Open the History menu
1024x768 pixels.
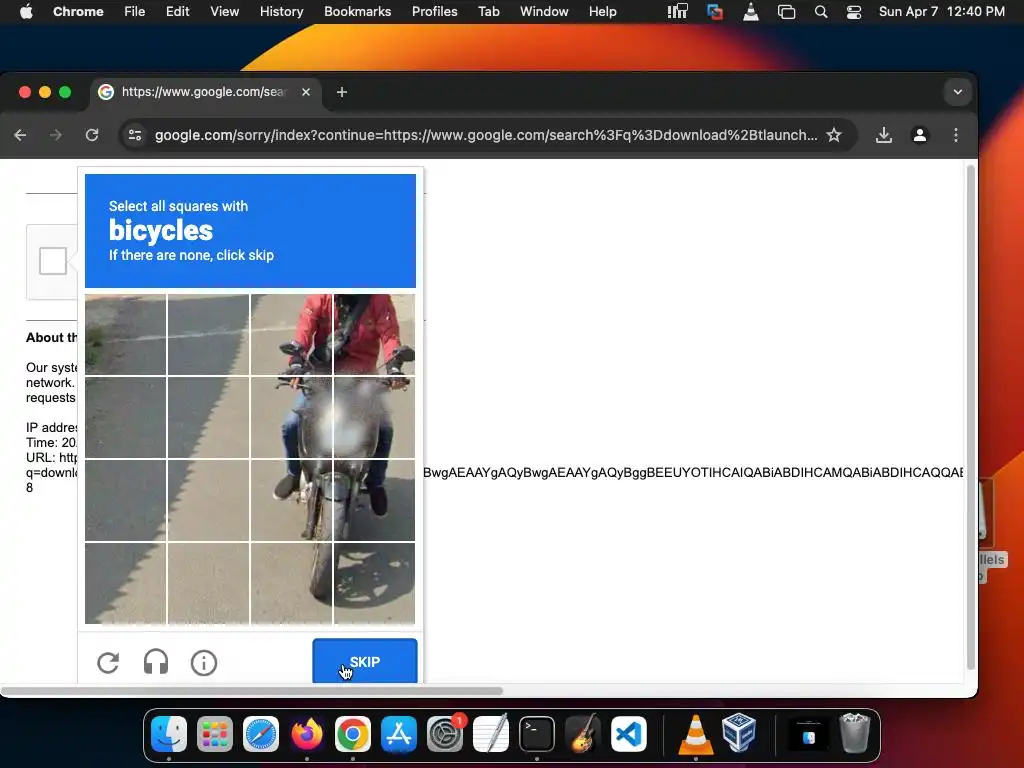[281, 12]
